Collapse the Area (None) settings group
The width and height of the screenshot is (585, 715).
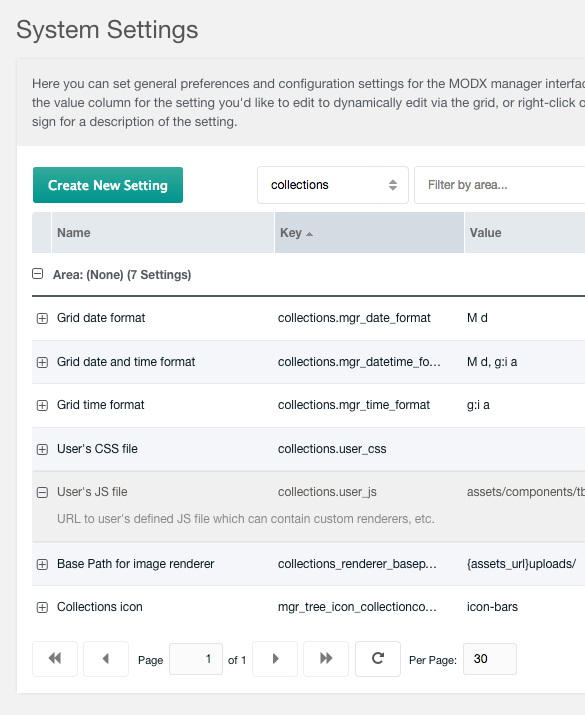coord(38,274)
